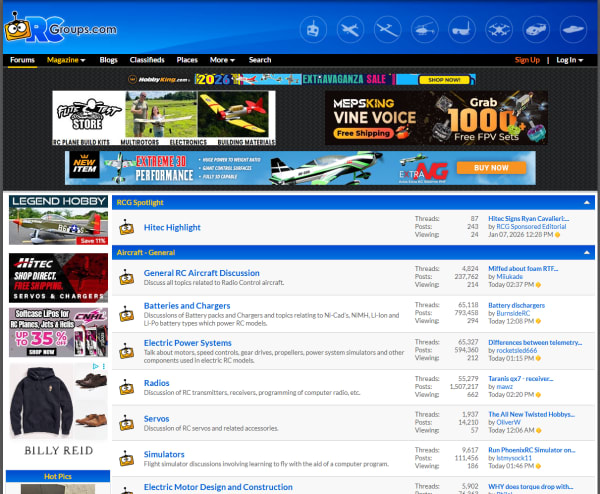This screenshot has width=600, height=494.
Task: Open the RC car category icon
Action: [536, 29]
